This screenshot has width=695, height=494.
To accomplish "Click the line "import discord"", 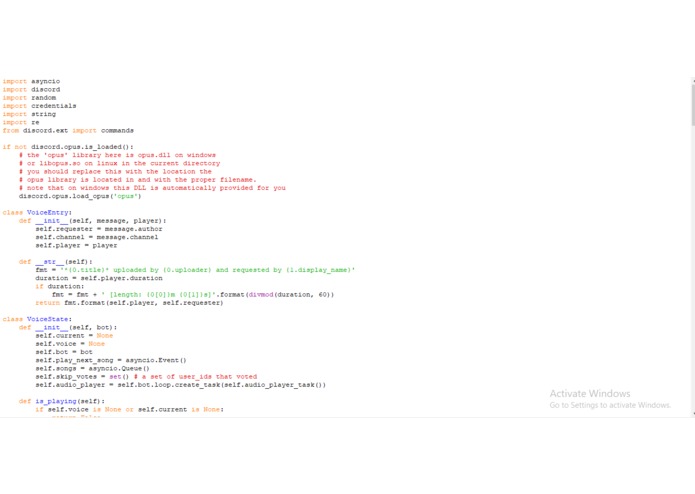I will [x=31, y=89].
